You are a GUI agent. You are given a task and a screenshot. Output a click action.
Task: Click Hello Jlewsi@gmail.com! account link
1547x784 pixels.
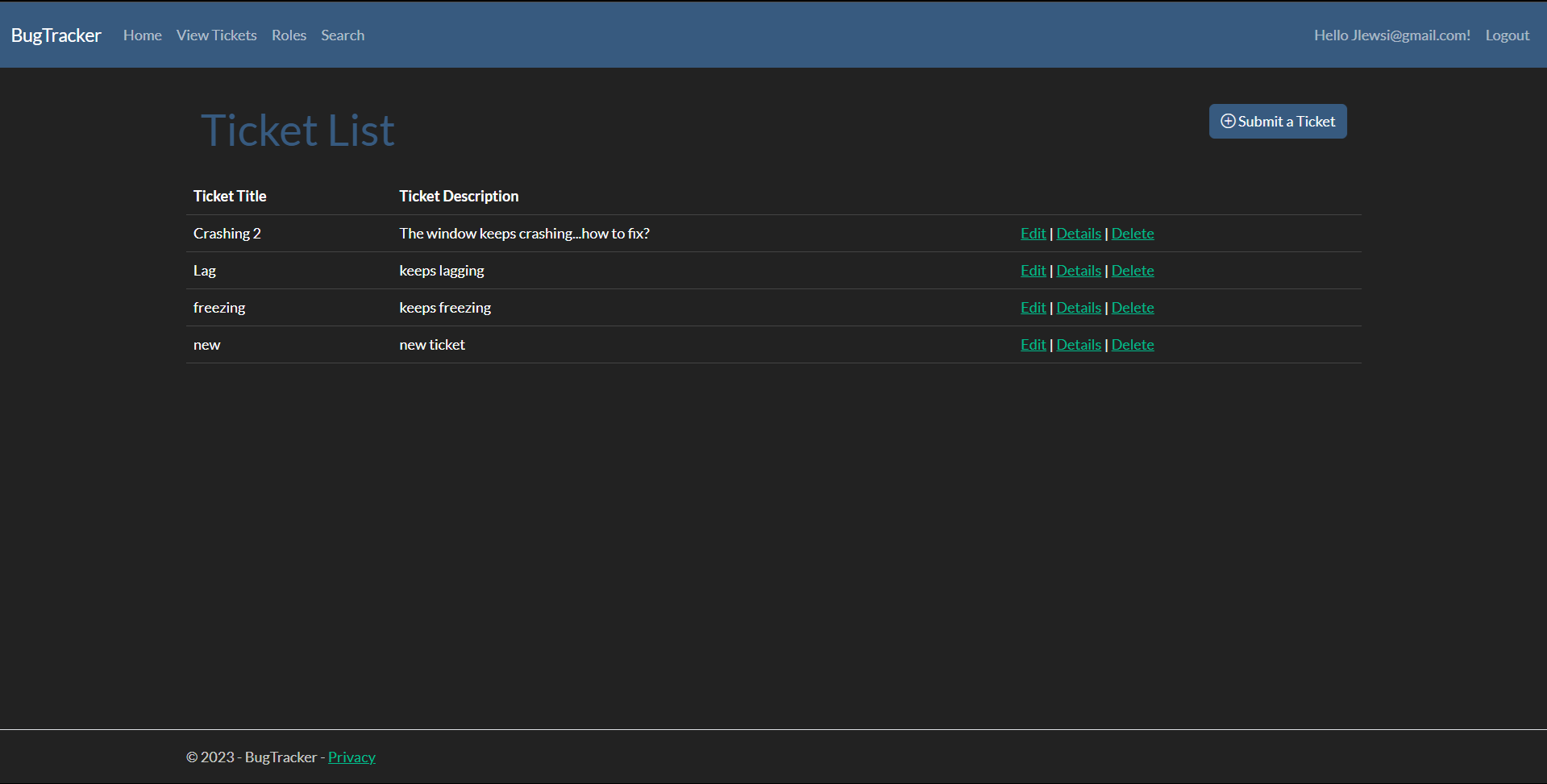point(1392,35)
